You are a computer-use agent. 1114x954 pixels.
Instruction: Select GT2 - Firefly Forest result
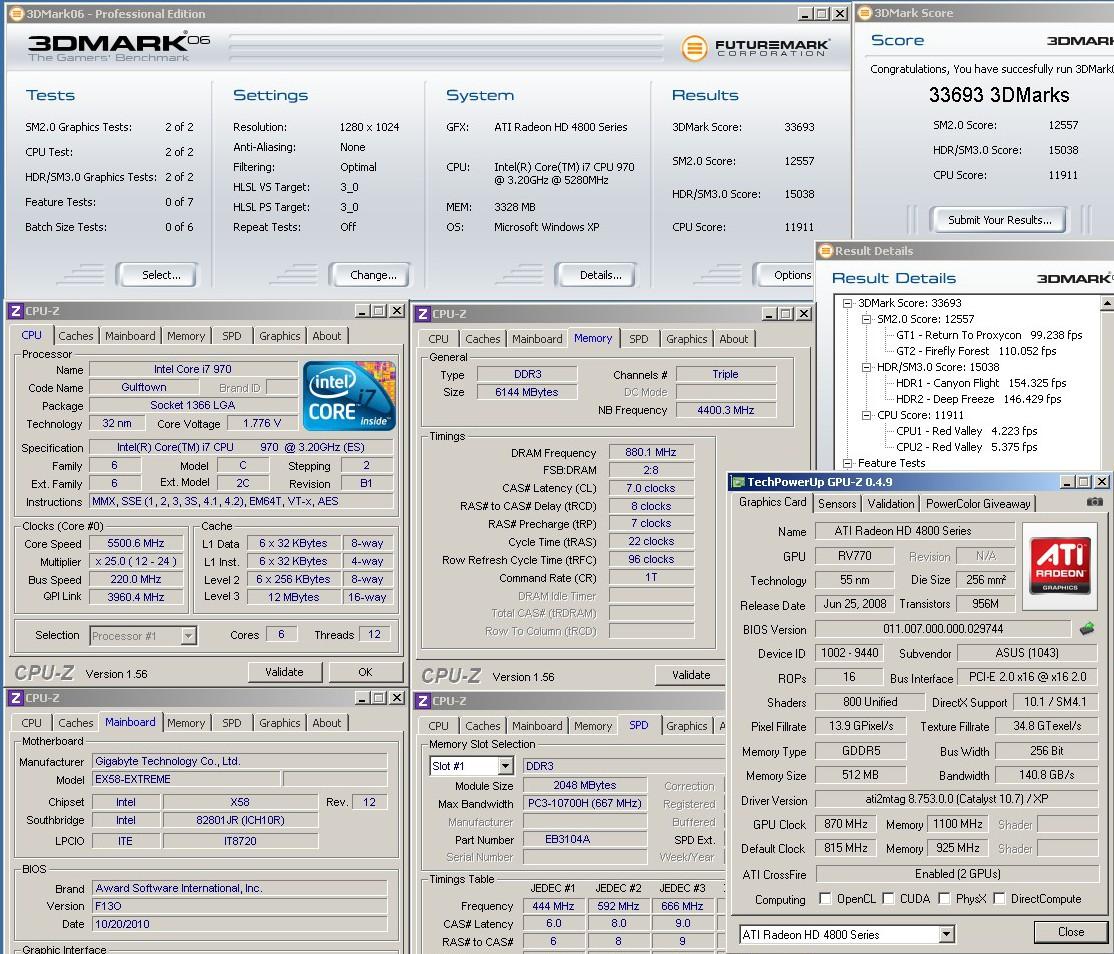(x=976, y=351)
